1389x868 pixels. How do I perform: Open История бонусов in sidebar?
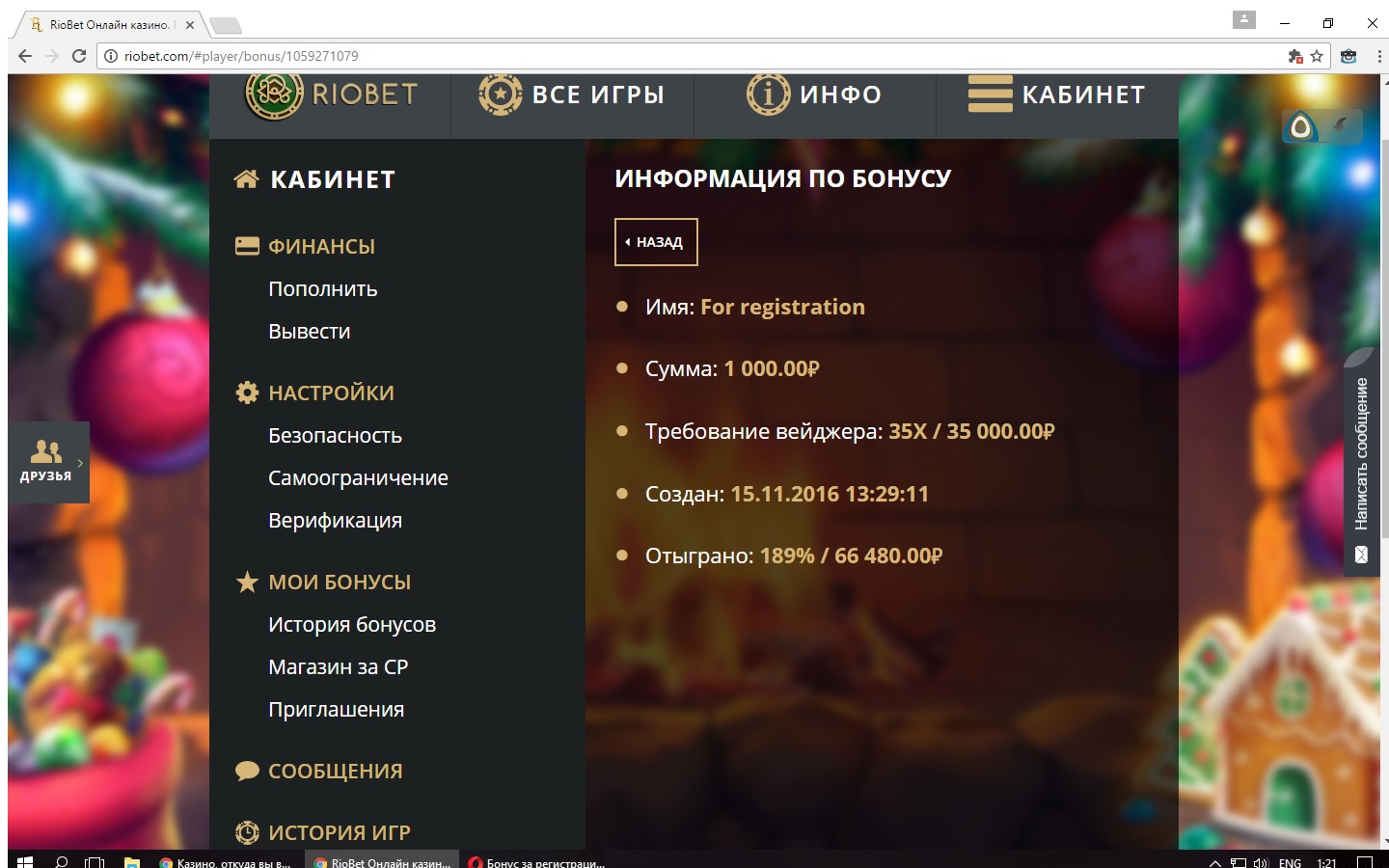pyautogui.click(x=351, y=625)
